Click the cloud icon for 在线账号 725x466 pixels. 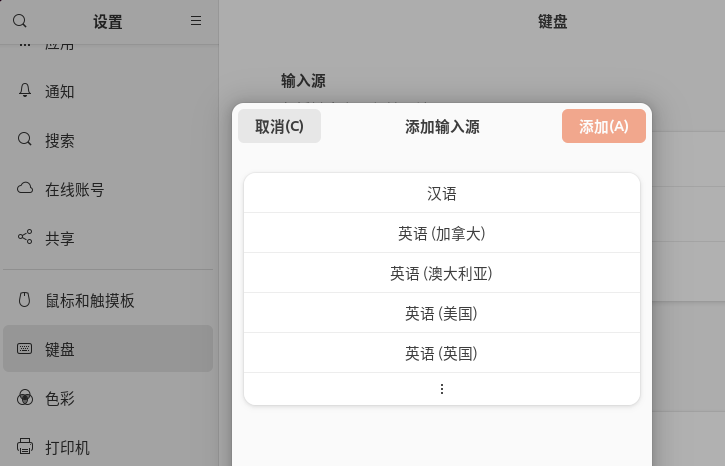[x=25, y=189]
